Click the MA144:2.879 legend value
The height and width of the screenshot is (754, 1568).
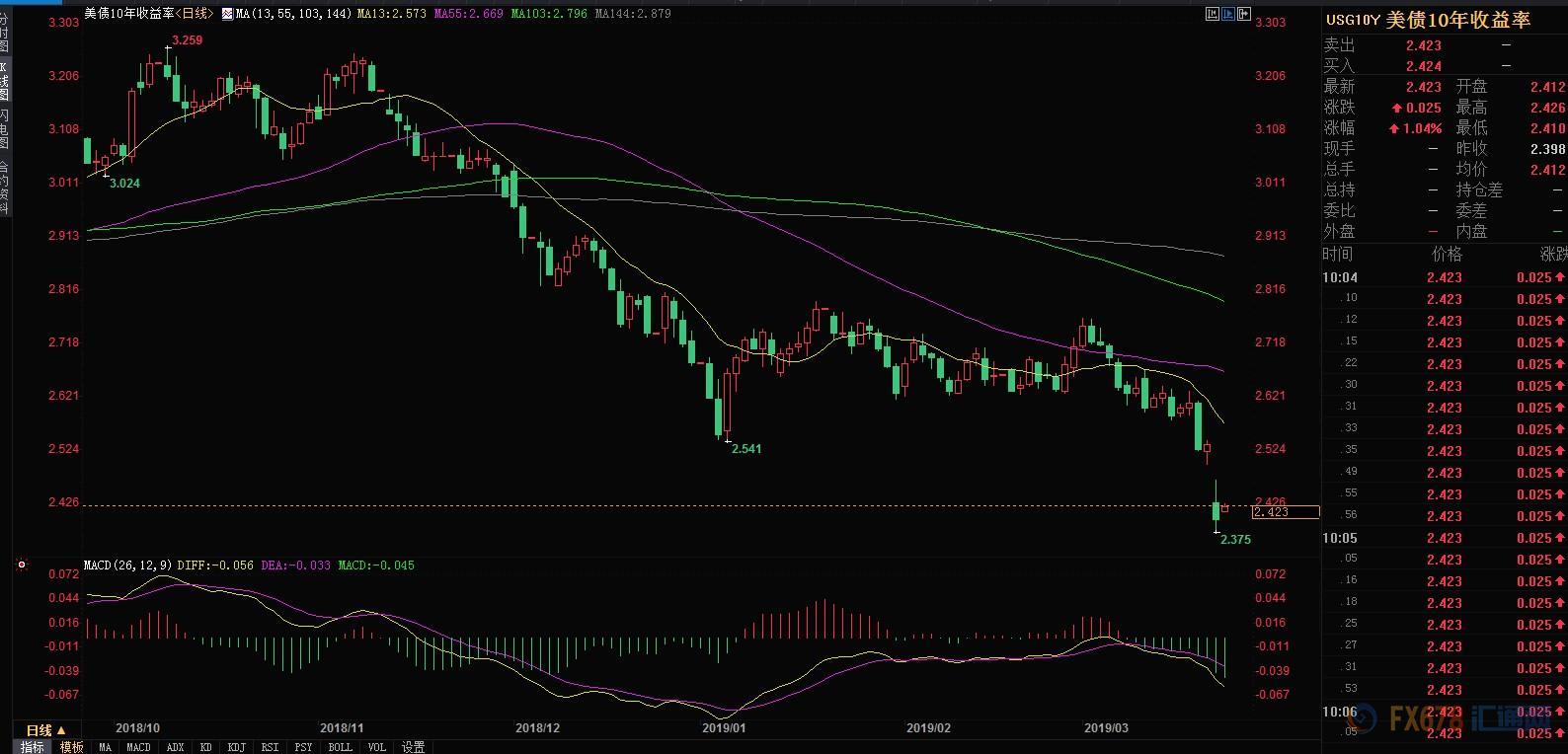[633, 14]
